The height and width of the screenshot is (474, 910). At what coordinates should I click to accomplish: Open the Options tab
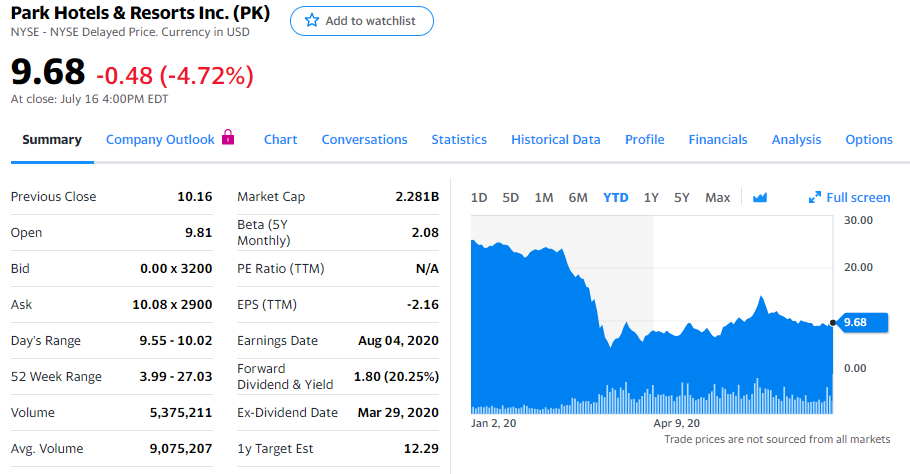pyautogui.click(x=869, y=139)
